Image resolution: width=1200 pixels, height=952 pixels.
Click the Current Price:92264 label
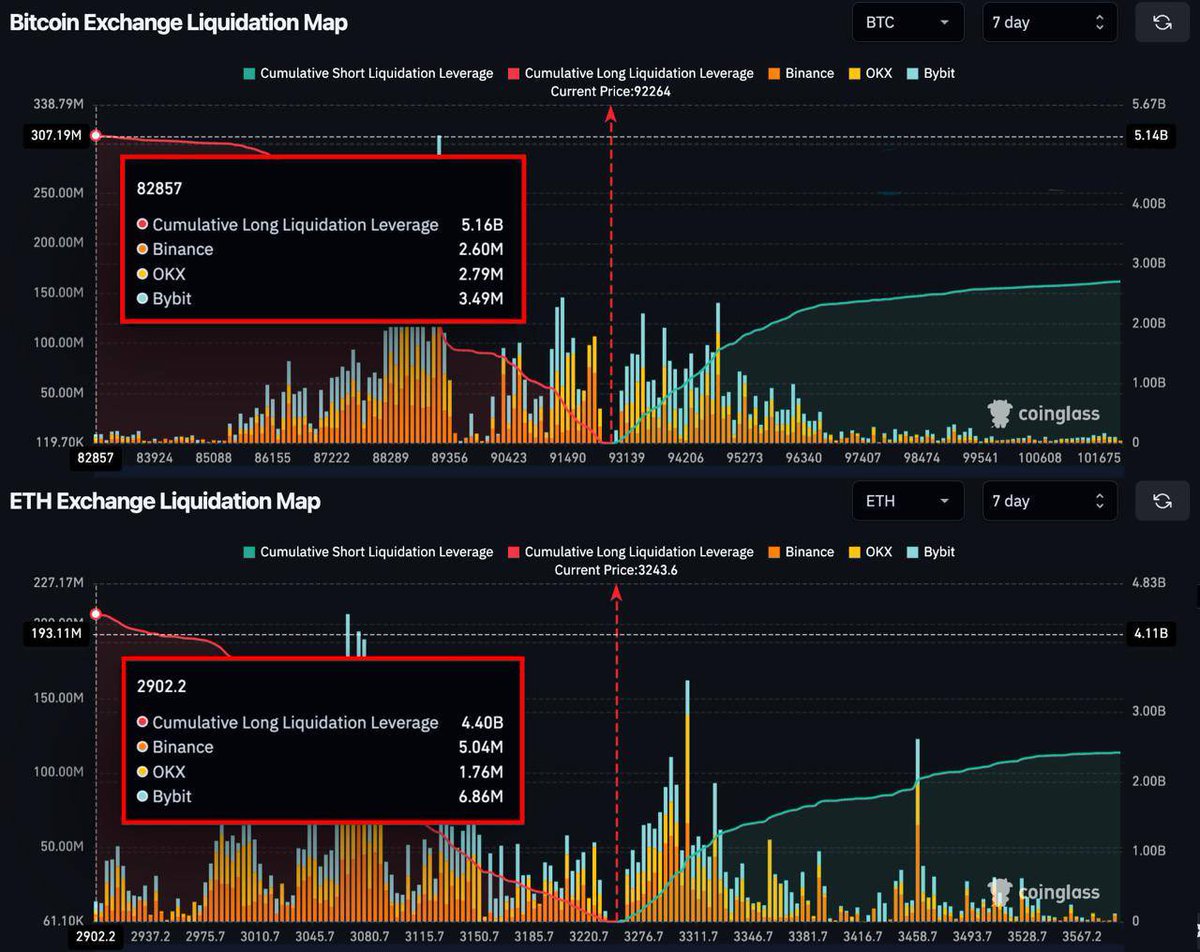(611, 91)
